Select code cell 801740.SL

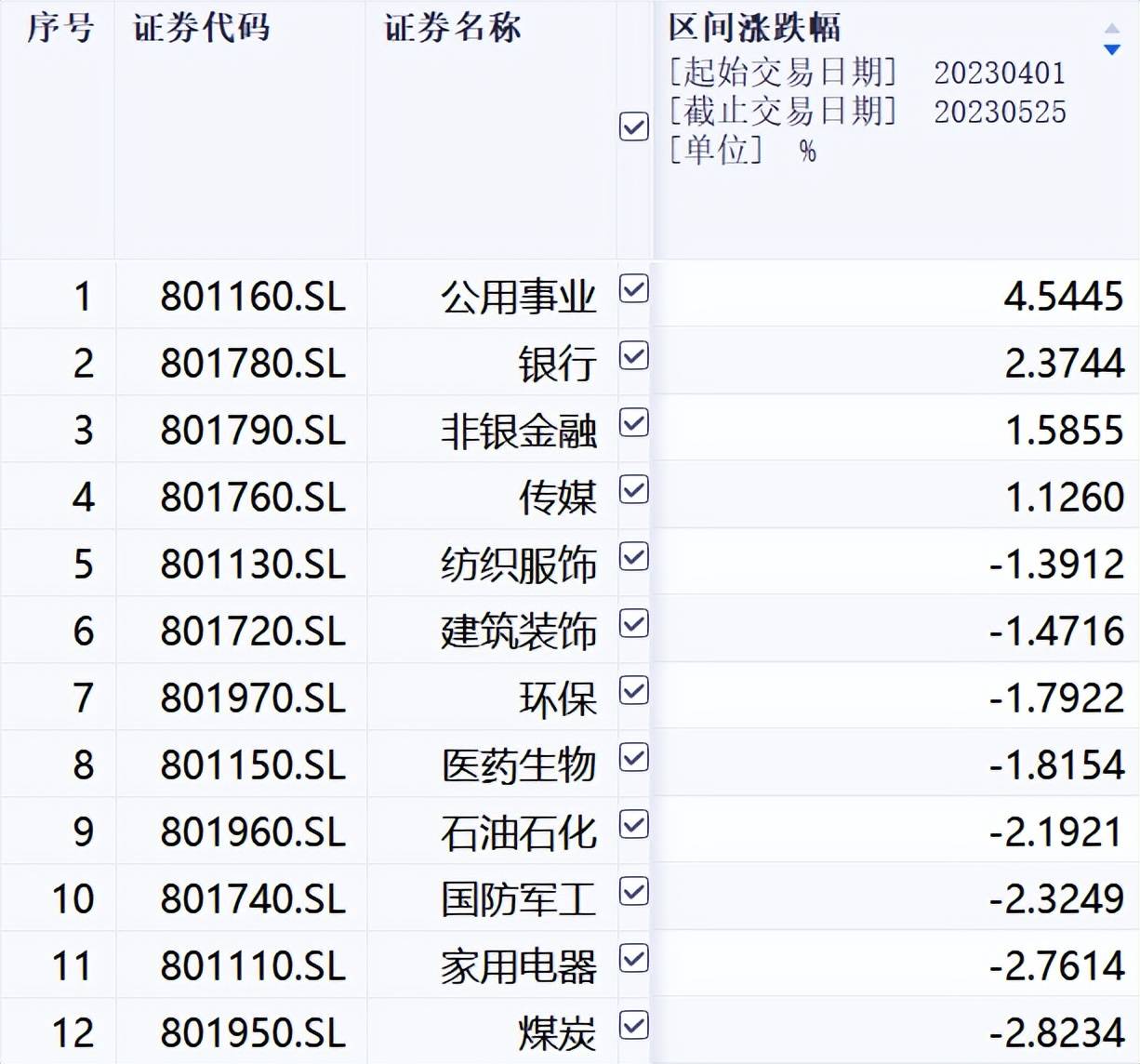pos(253,899)
